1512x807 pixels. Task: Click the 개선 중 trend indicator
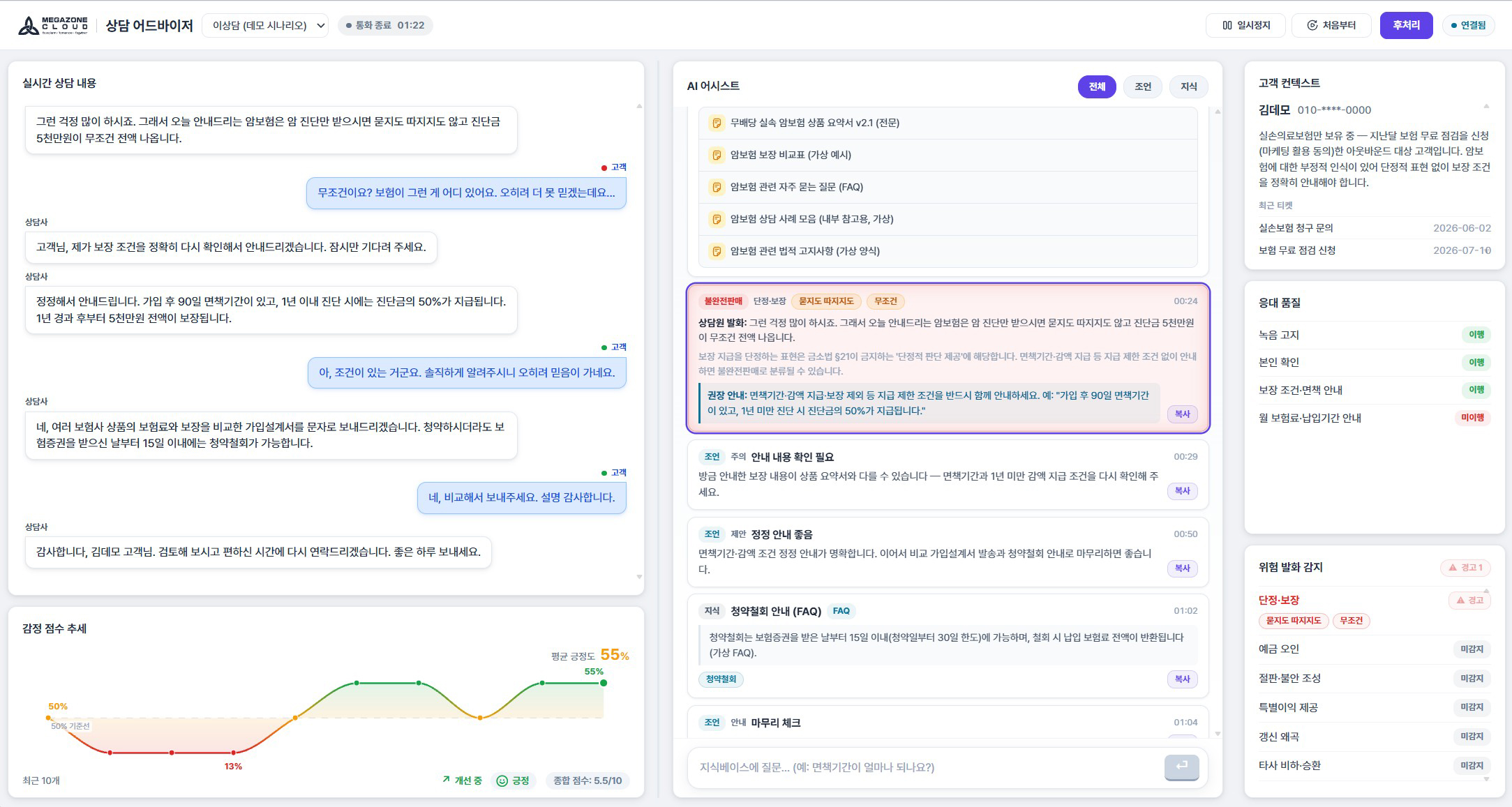(x=462, y=780)
